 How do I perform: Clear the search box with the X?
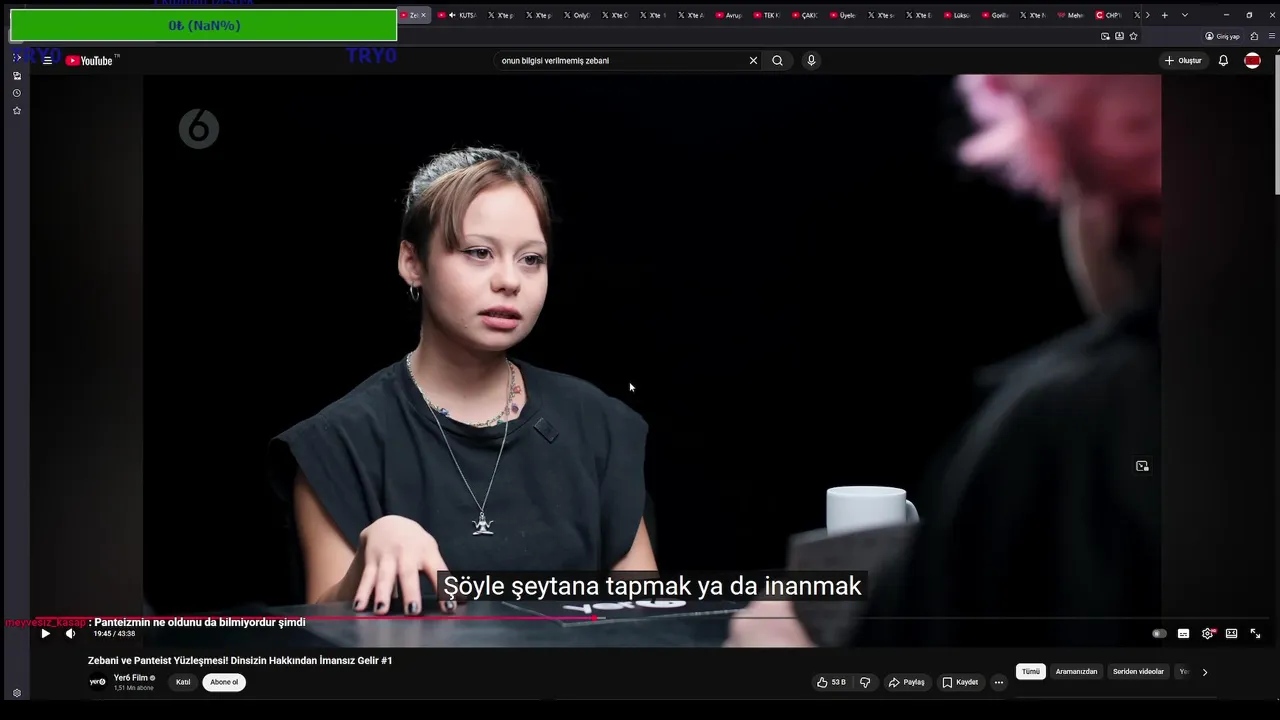coord(753,60)
